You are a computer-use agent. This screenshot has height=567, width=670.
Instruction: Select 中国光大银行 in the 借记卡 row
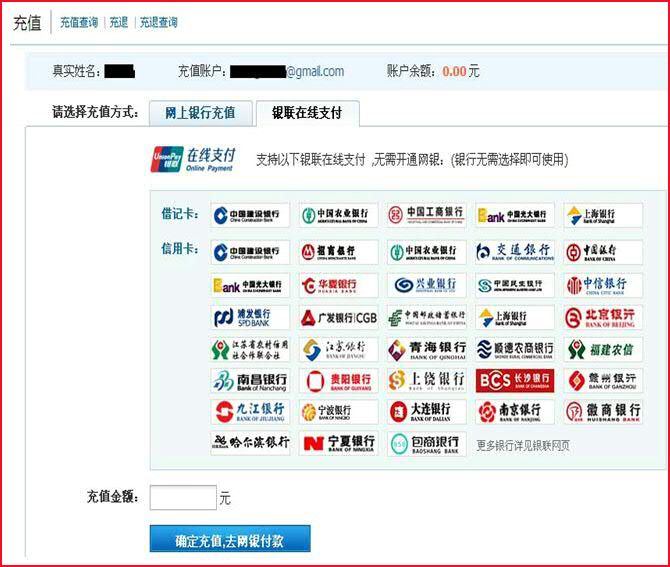pos(515,215)
